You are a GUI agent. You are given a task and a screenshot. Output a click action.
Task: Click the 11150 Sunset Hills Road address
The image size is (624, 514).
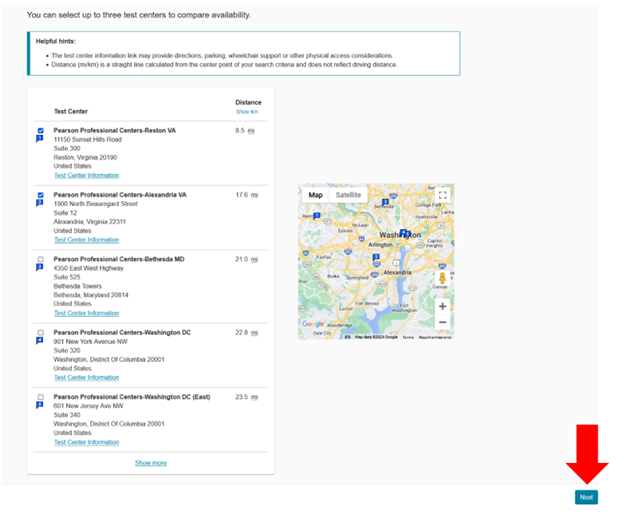tap(88, 140)
